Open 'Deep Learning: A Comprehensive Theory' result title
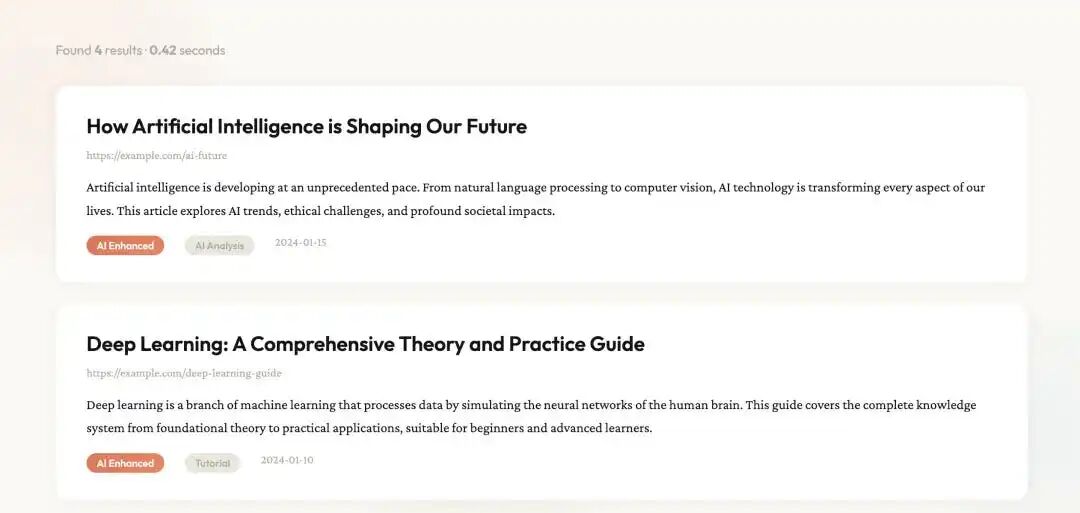Image resolution: width=1080 pixels, height=513 pixels. (x=365, y=345)
